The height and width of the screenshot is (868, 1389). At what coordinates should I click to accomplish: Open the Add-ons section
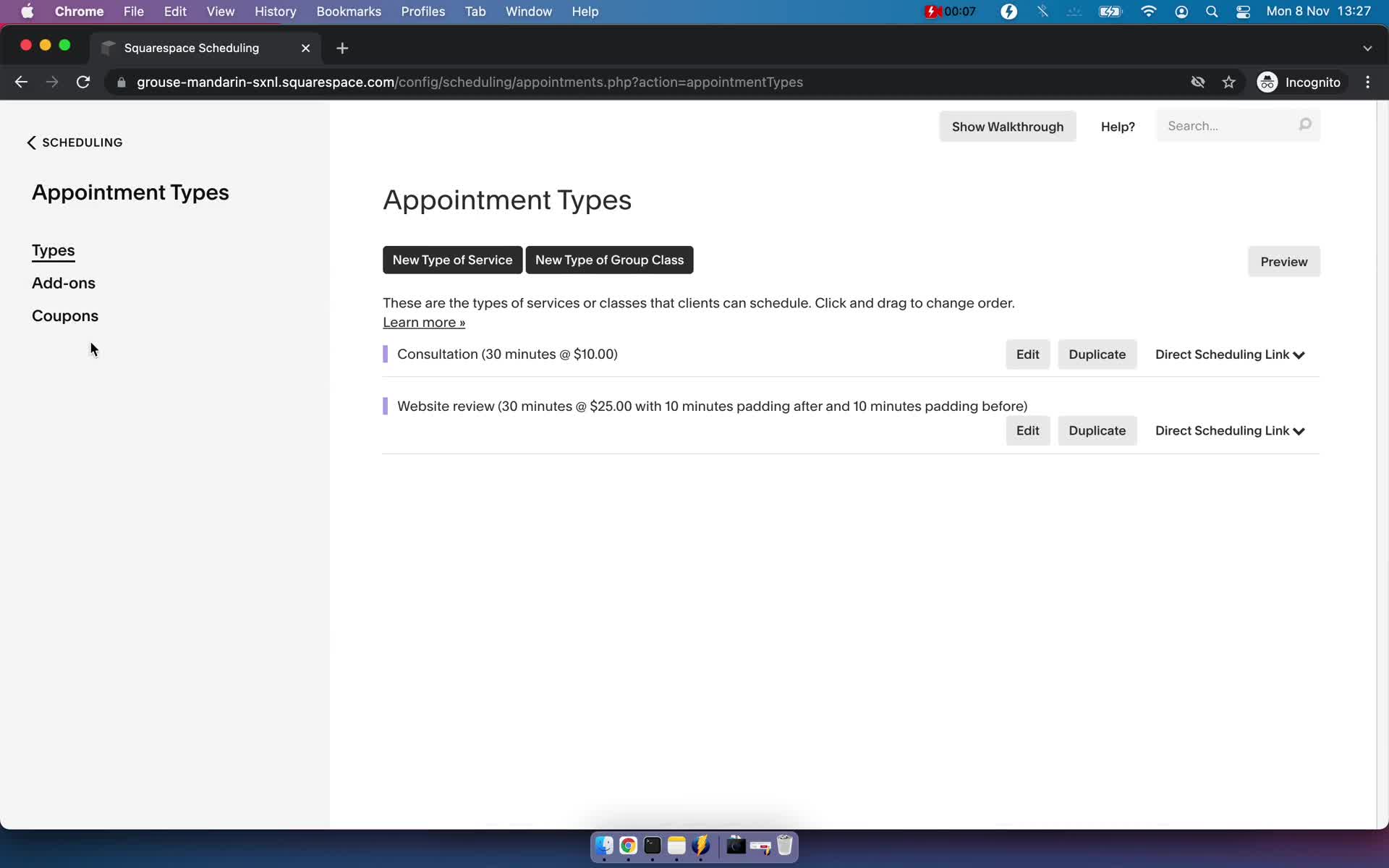(64, 283)
